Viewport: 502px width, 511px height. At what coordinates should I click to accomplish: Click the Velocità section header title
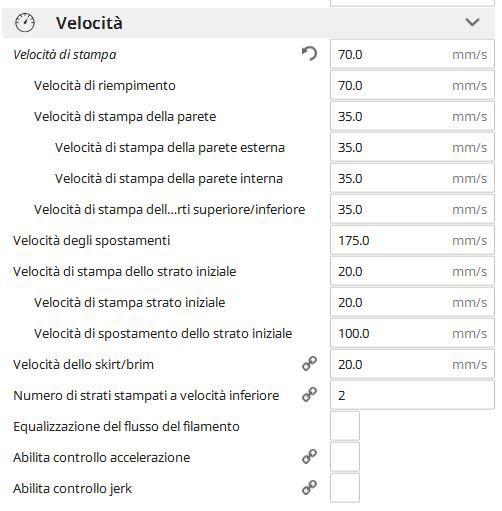pyautogui.click(x=89, y=23)
